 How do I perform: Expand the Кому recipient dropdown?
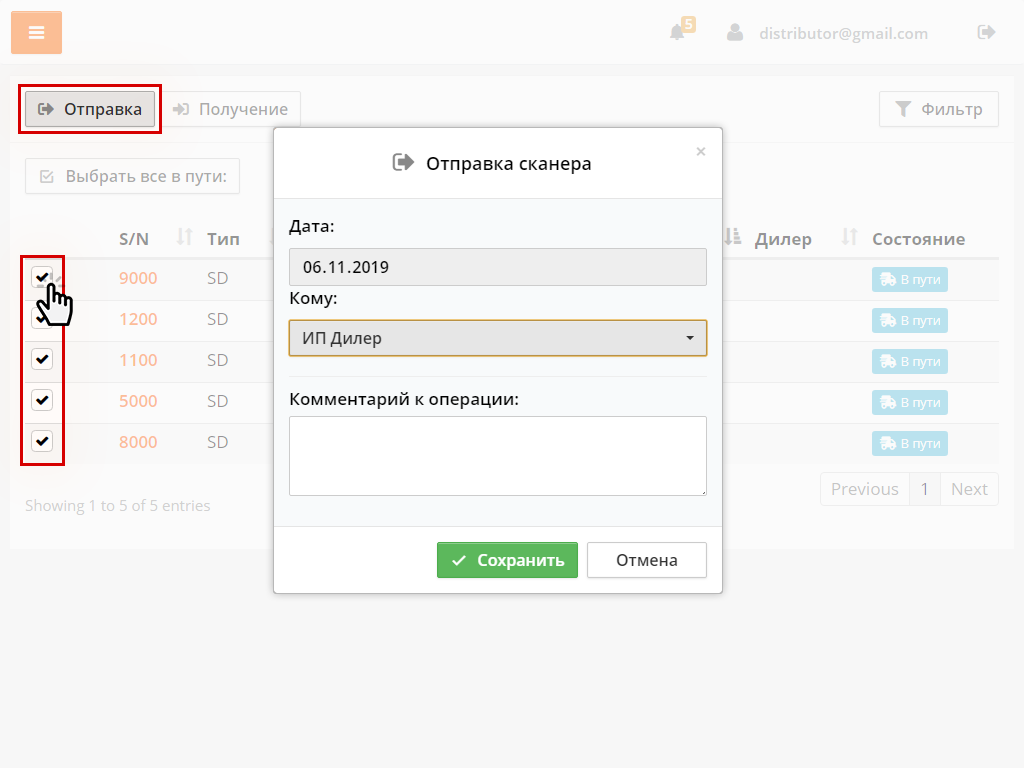pos(497,338)
